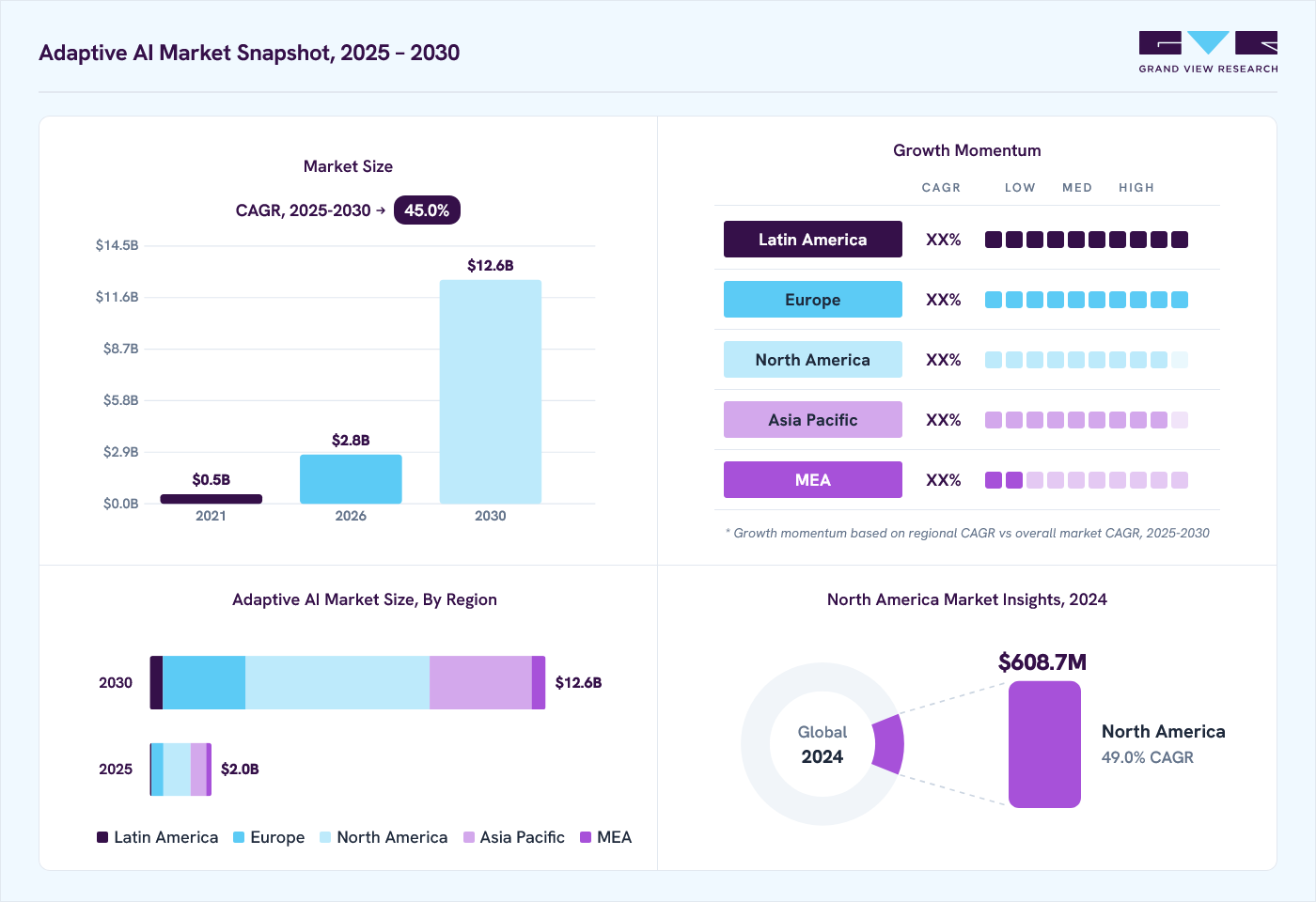
Task: Click the $608.7M value text
Action: [1042, 662]
